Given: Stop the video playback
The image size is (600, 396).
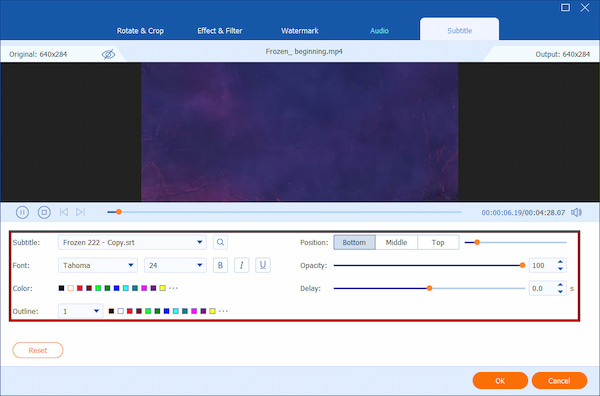Looking at the screenshot, I should click(44, 212).
